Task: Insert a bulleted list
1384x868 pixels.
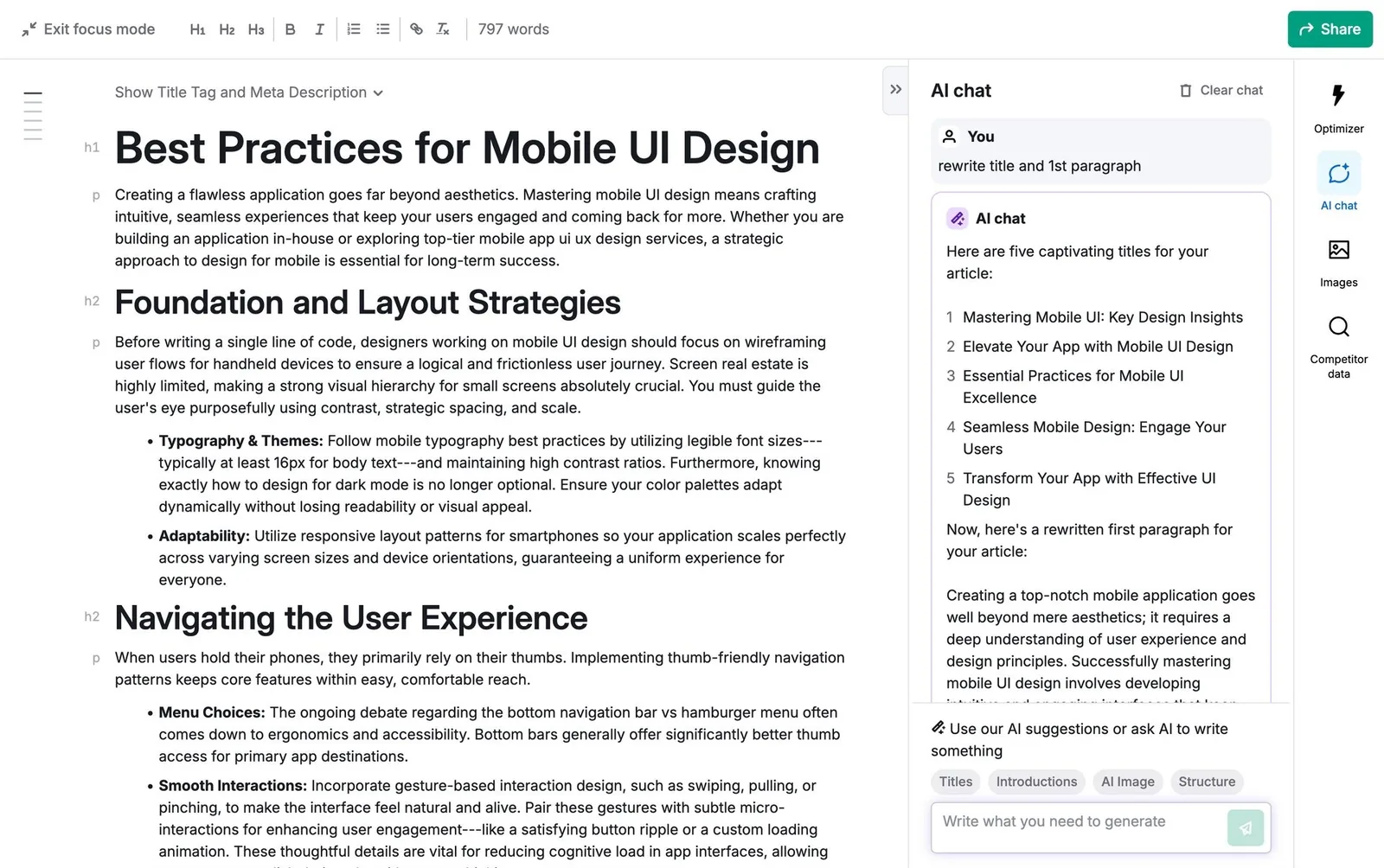Action: coord(383,29)
